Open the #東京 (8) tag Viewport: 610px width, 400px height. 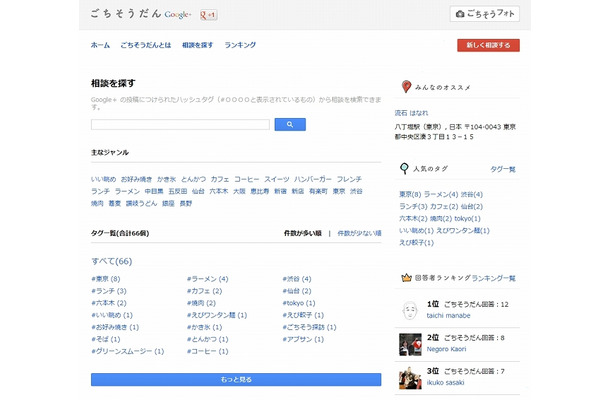click(105, 279)
